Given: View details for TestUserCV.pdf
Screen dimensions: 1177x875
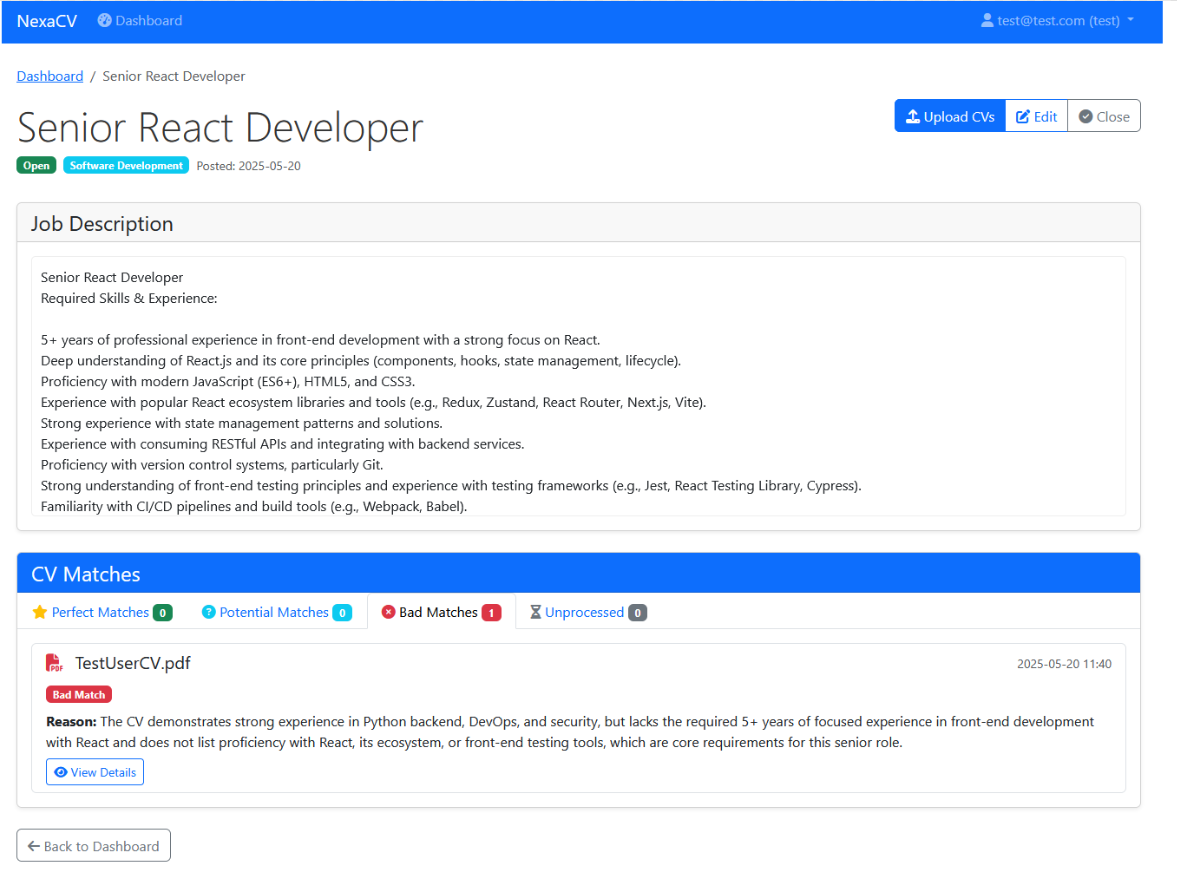Looking at the screenshot, I should pos(94,771).
